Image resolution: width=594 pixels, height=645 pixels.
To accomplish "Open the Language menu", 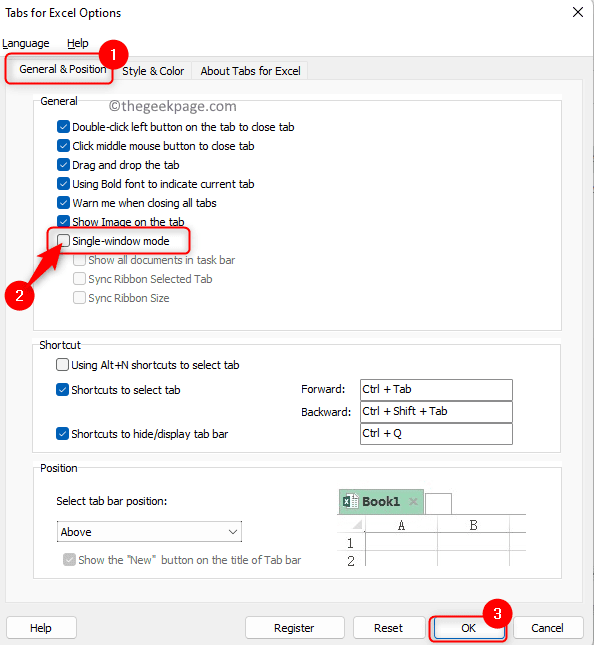I will coord(26,43).
